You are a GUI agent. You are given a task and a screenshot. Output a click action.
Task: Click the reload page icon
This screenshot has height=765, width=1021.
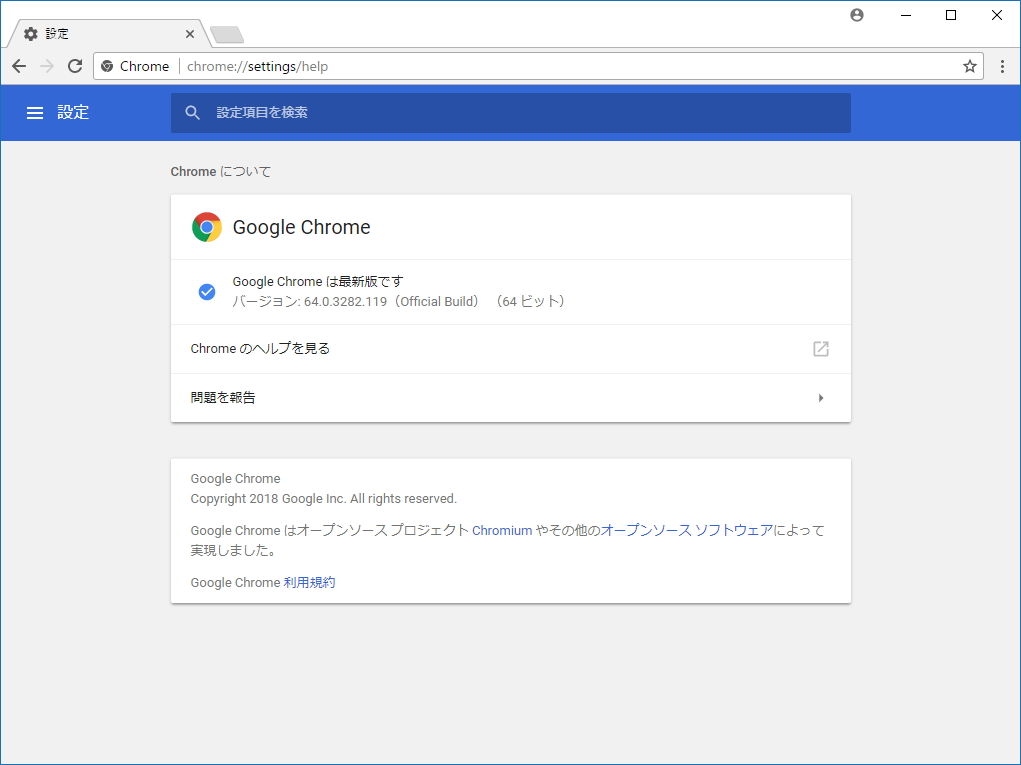click(x=75, y=66)
